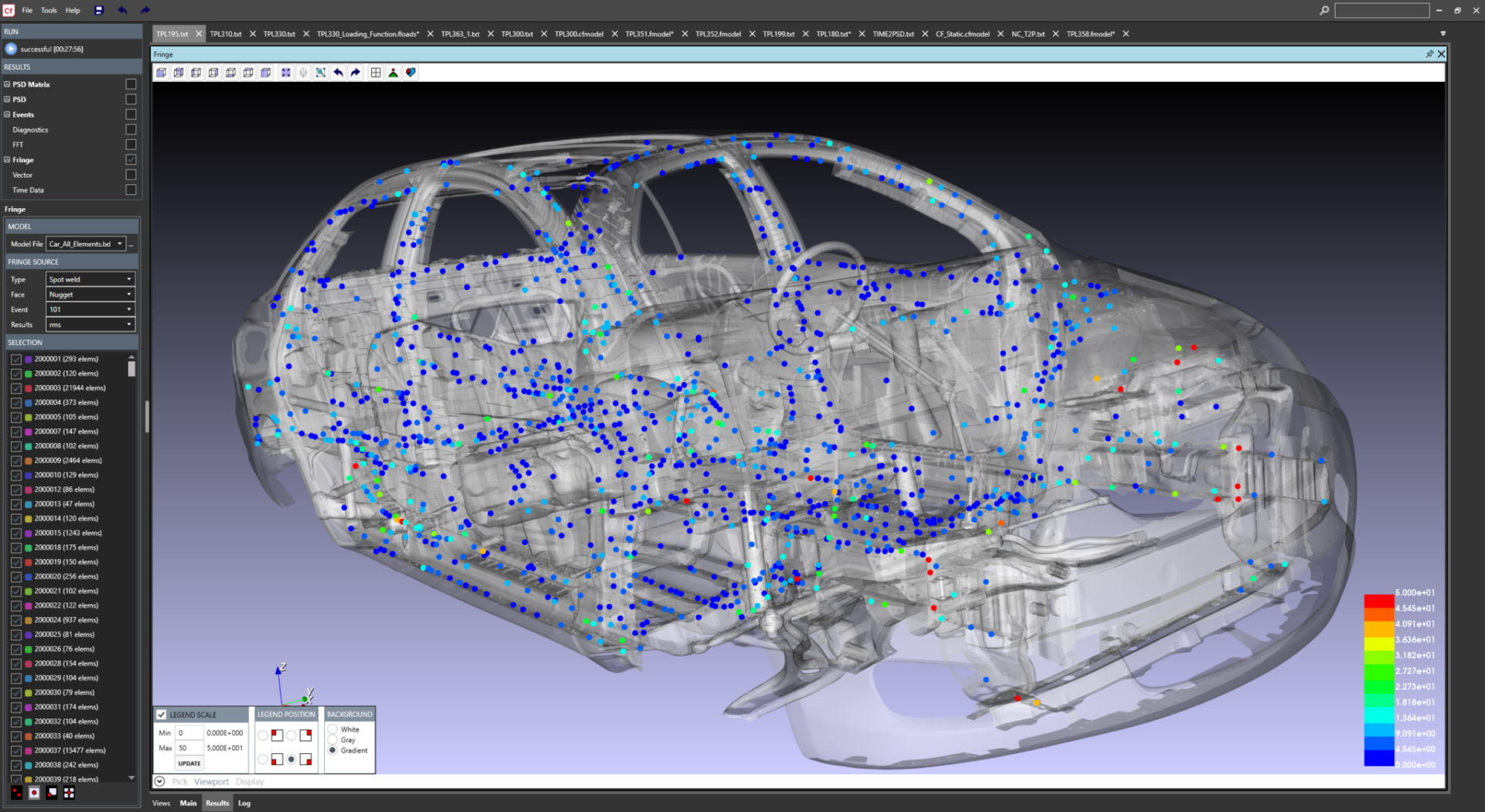Enable the Diagnostics checkbox
1485x812 pixels.
tap(131, 129)
